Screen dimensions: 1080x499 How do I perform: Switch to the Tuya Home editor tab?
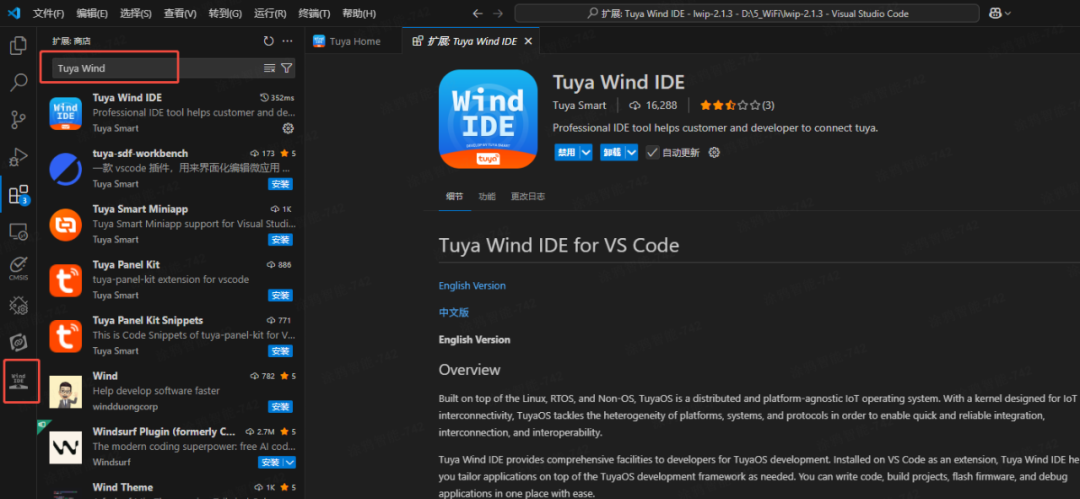click(x=353, y=41)
